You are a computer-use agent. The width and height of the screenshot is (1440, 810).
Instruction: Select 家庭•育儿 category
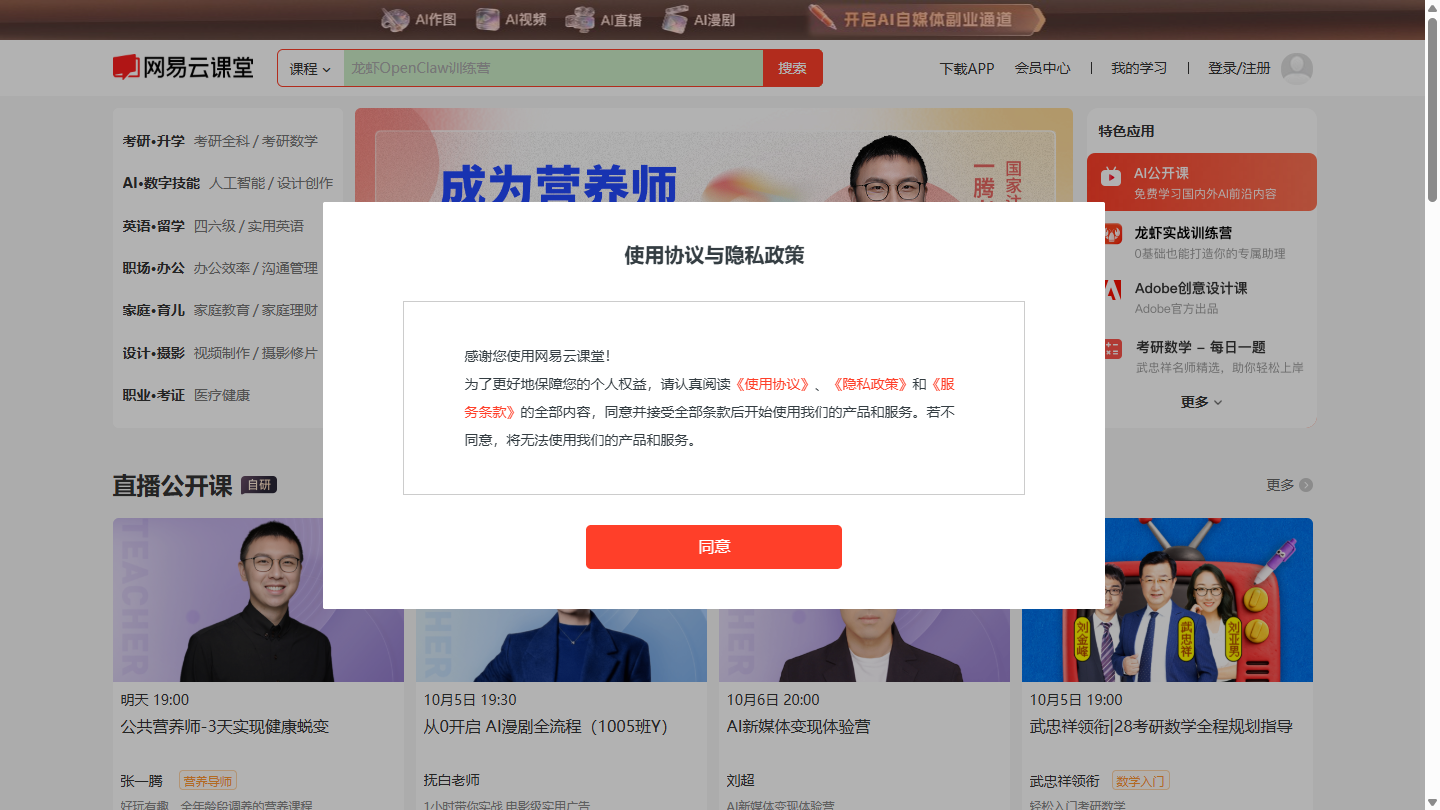(x=154, y=310)
